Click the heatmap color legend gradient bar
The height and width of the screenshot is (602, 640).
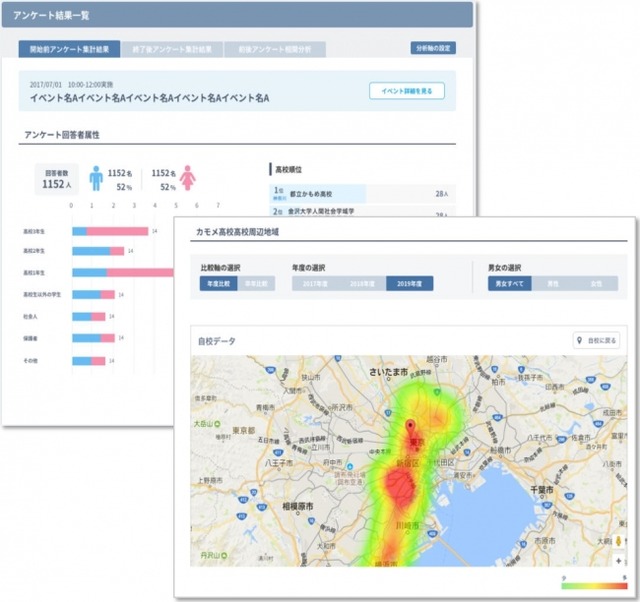click(x=593, y=587)
